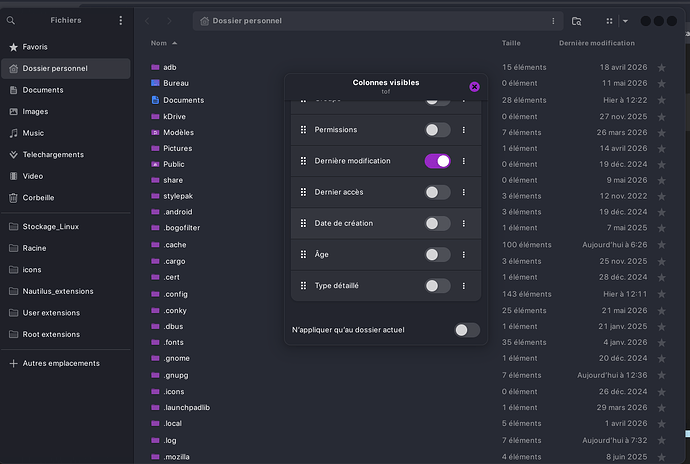Open options menu for Date de création row
690x464 pixels.
(x=463, y=224)
